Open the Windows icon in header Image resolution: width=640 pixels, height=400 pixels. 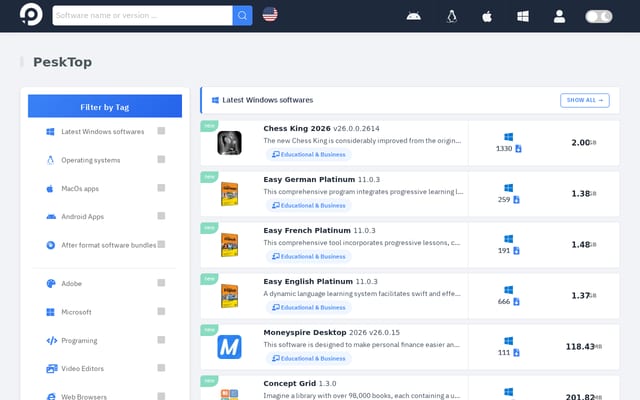coord(523,16)
